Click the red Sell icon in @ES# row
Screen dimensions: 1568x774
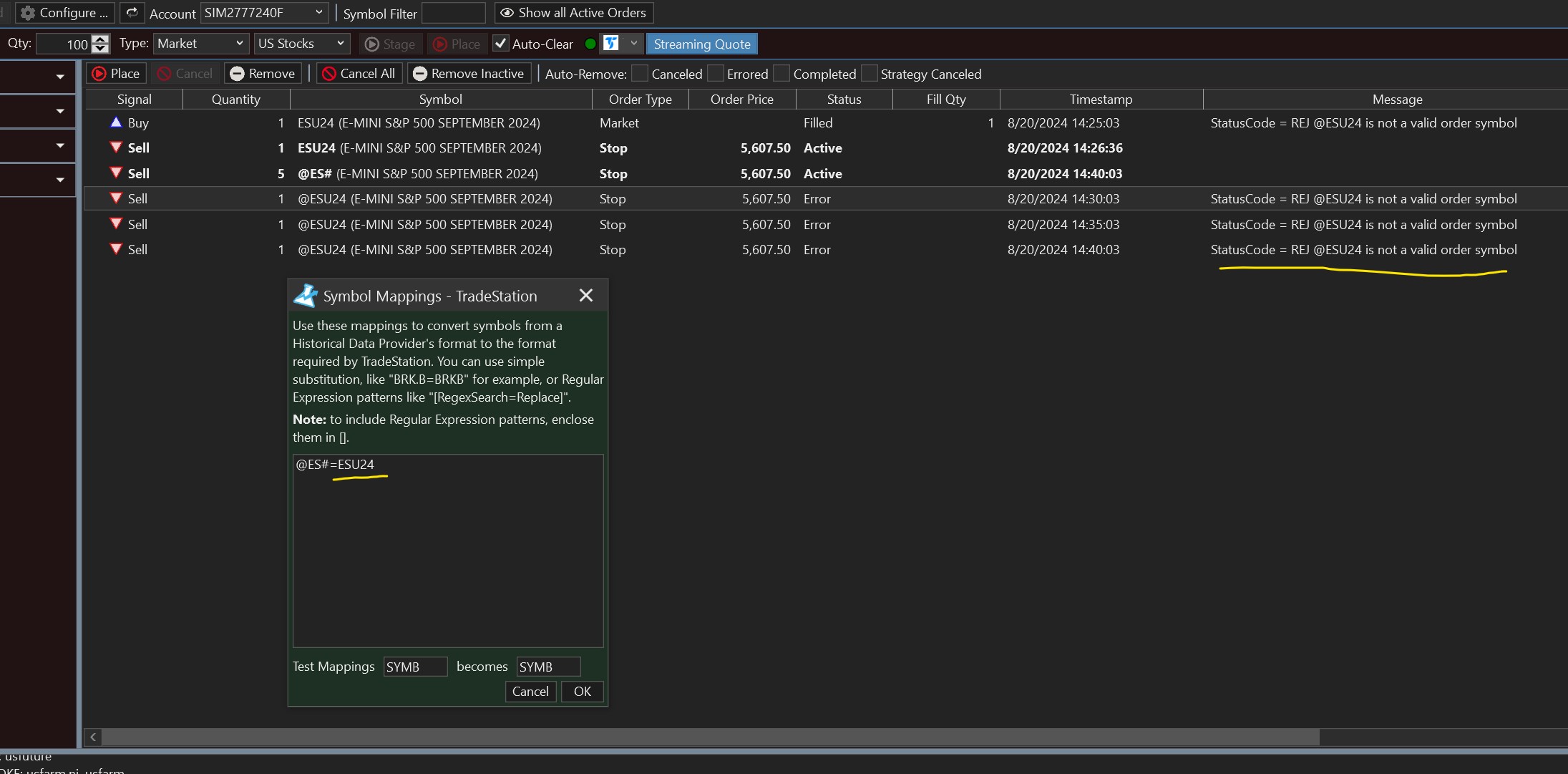115,173
